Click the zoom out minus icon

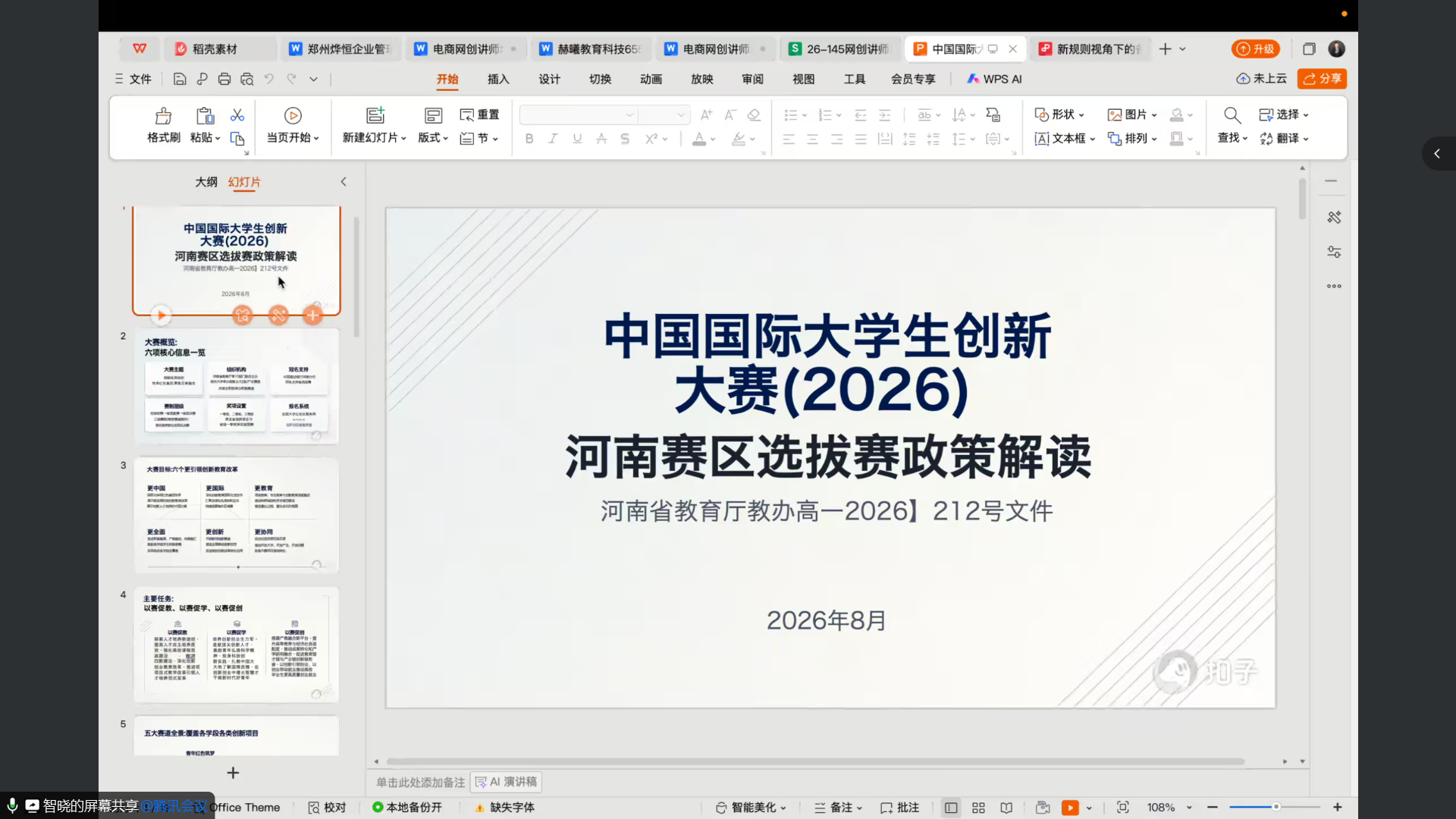coord(1213,808)
